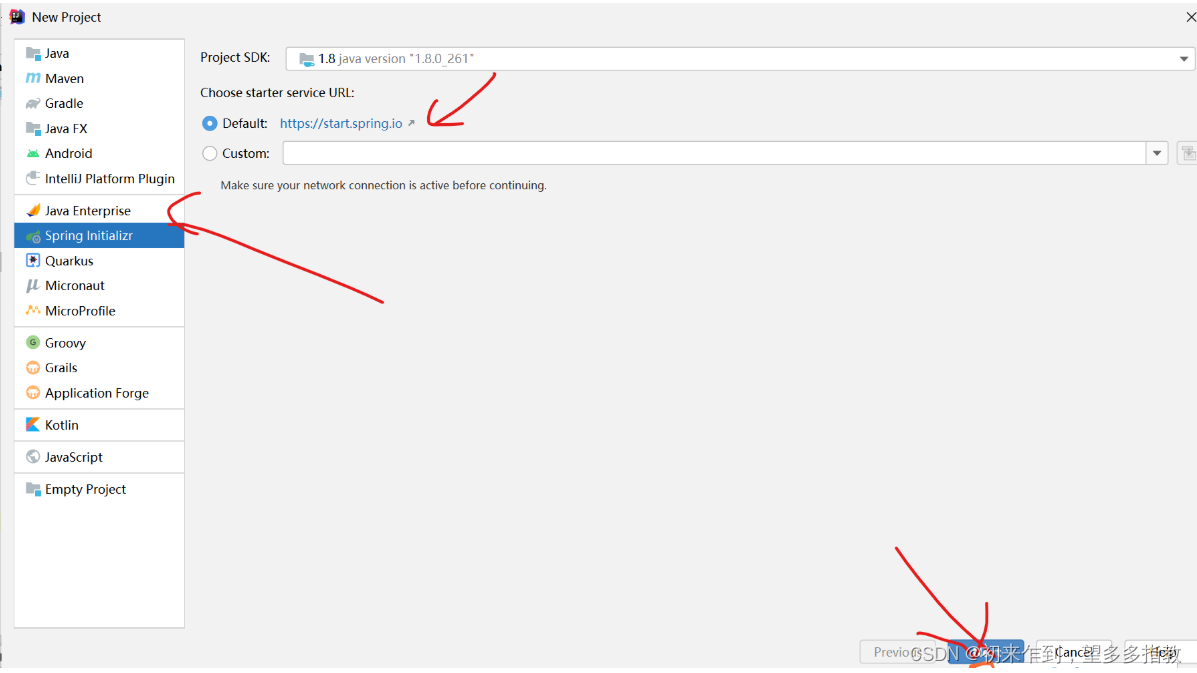Click the Java Enterprise flame icon
Image resolution: width=1197 pixels, height=673 pixels.
coord(33,211)
